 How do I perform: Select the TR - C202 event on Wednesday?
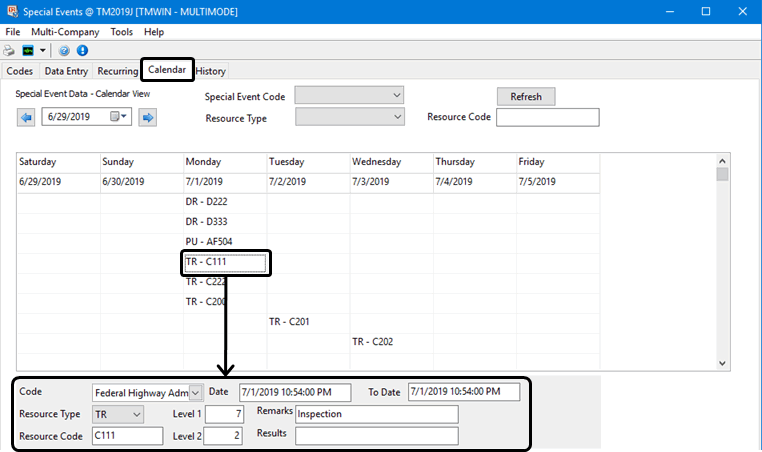(372, 342)
